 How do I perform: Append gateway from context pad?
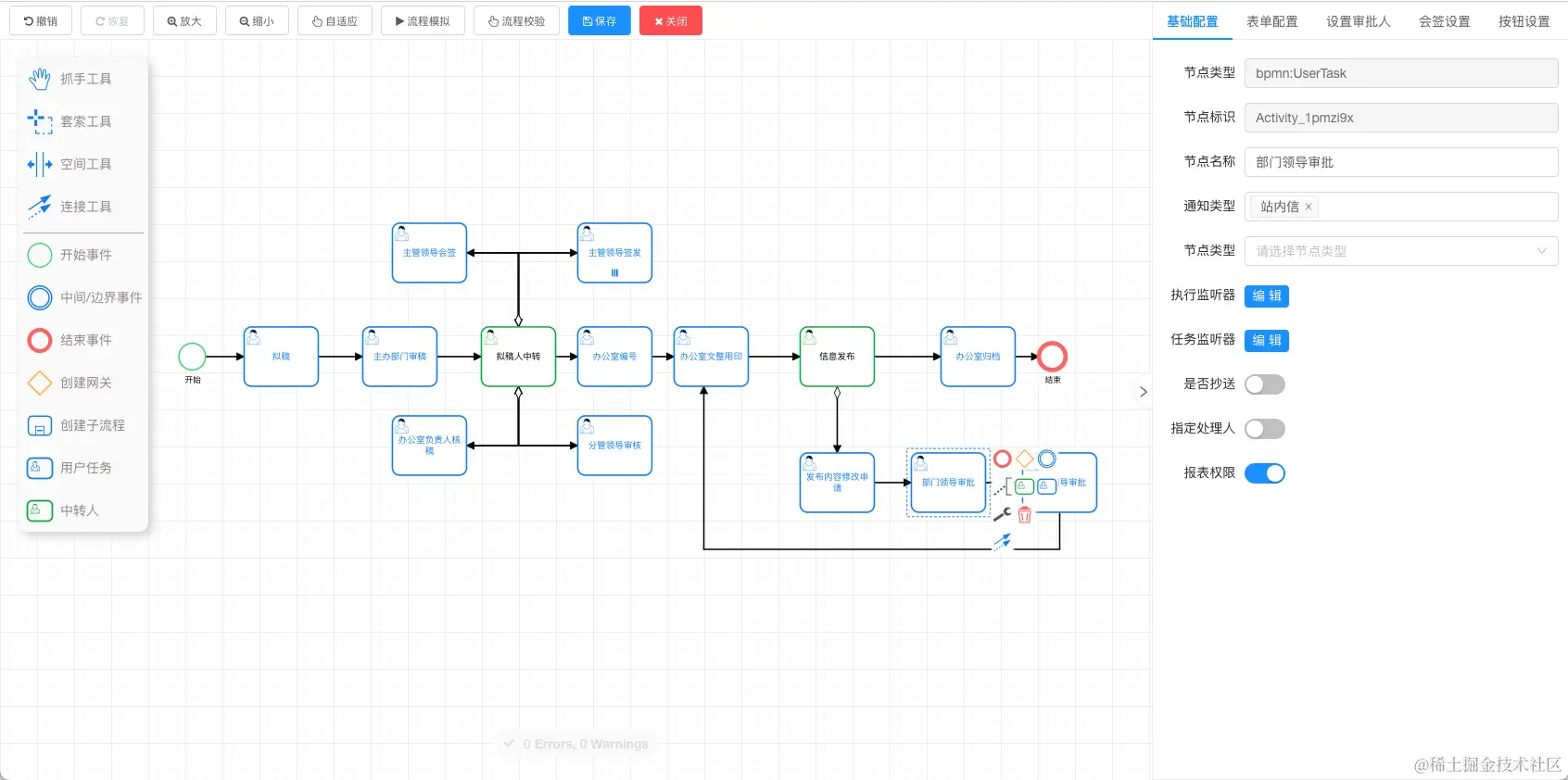pos(1025,459)
